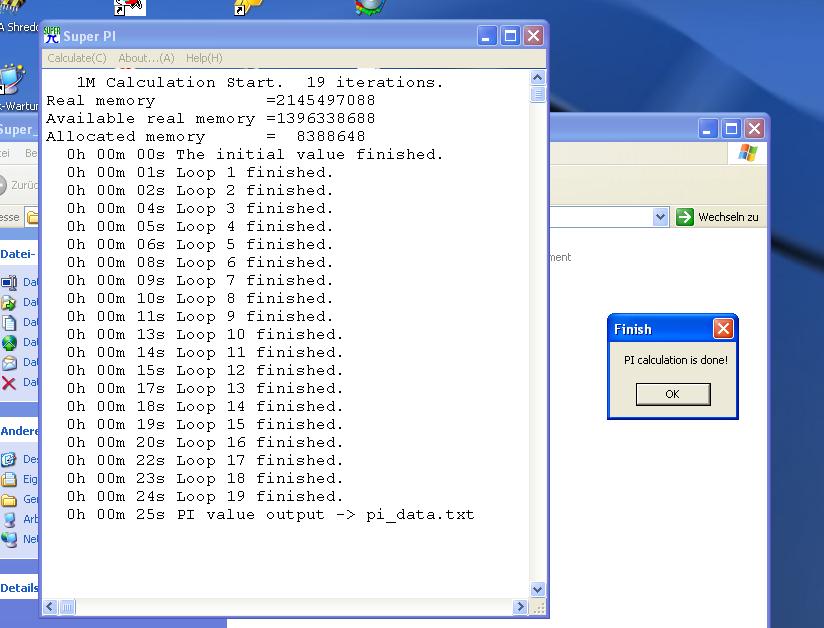Open the 'Eig' folder icon in sidebar

[x=9, y=479]
